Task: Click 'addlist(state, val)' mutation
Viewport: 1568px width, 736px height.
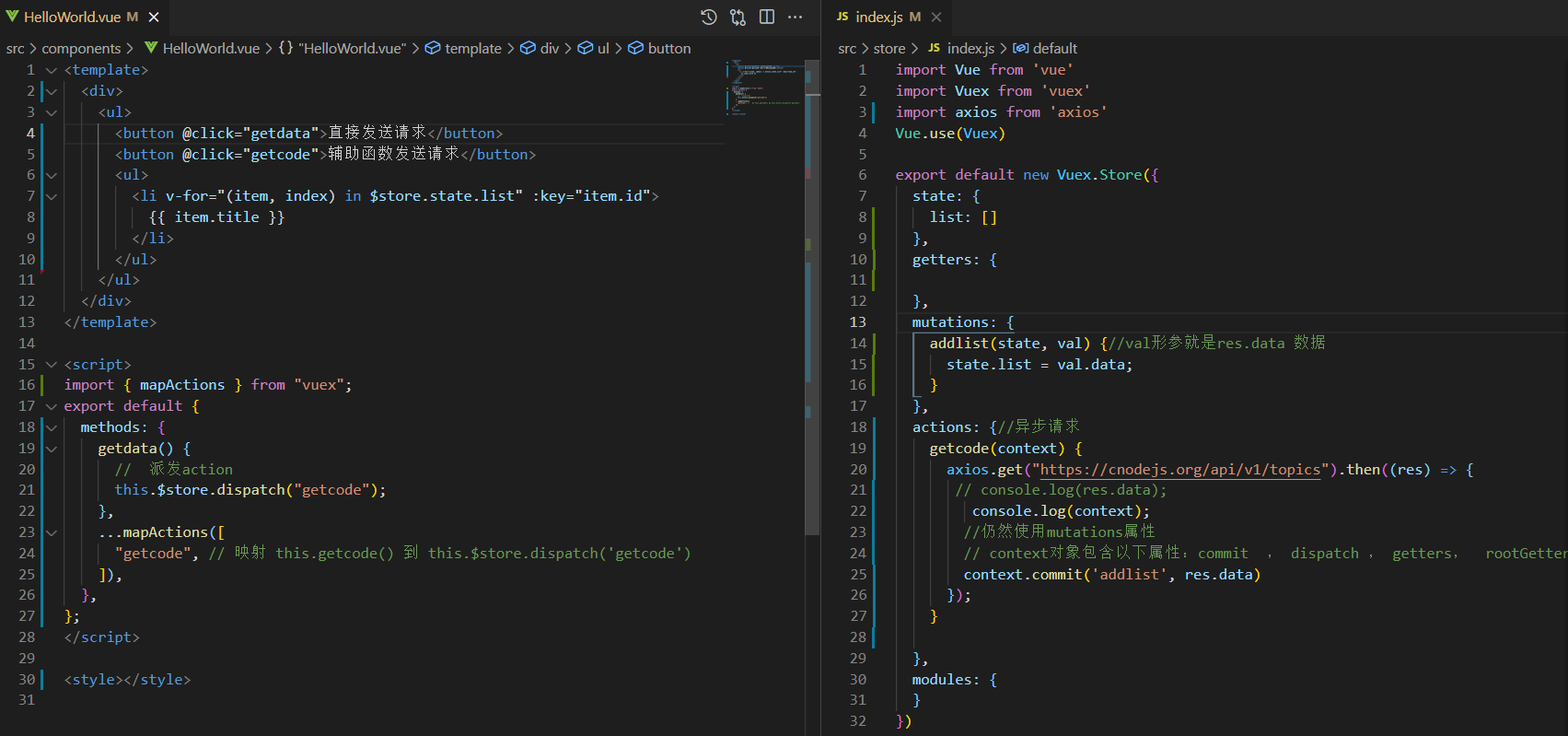Action: click(1010, 344)
